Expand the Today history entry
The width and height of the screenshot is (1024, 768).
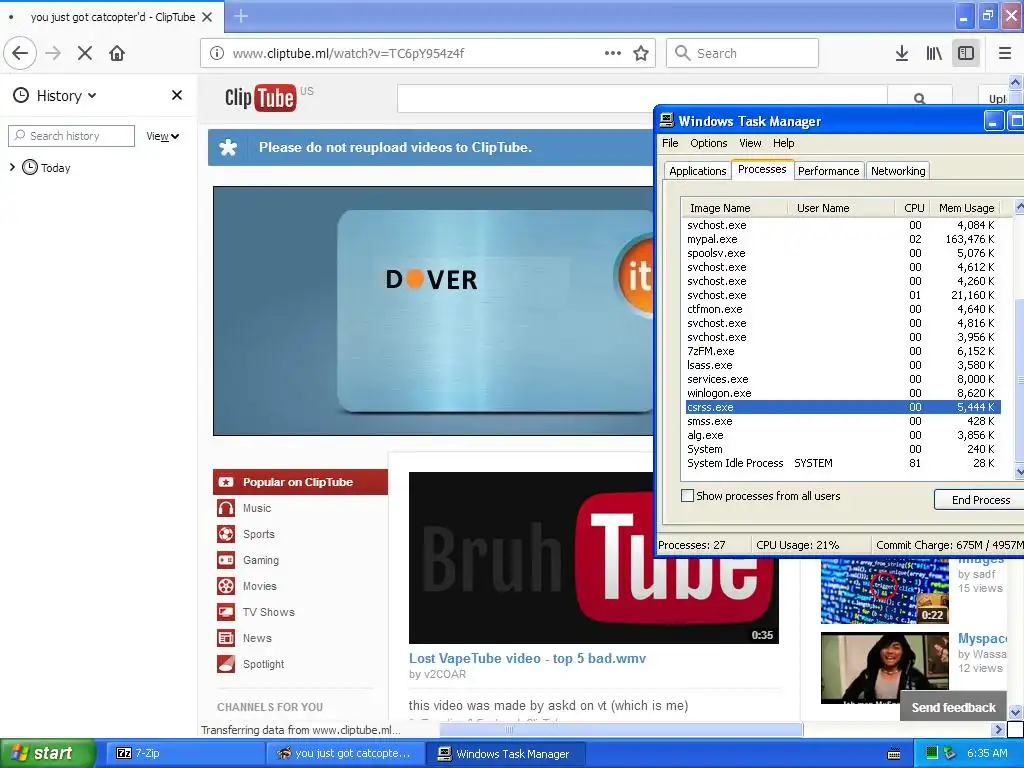(x=12, y=167)
